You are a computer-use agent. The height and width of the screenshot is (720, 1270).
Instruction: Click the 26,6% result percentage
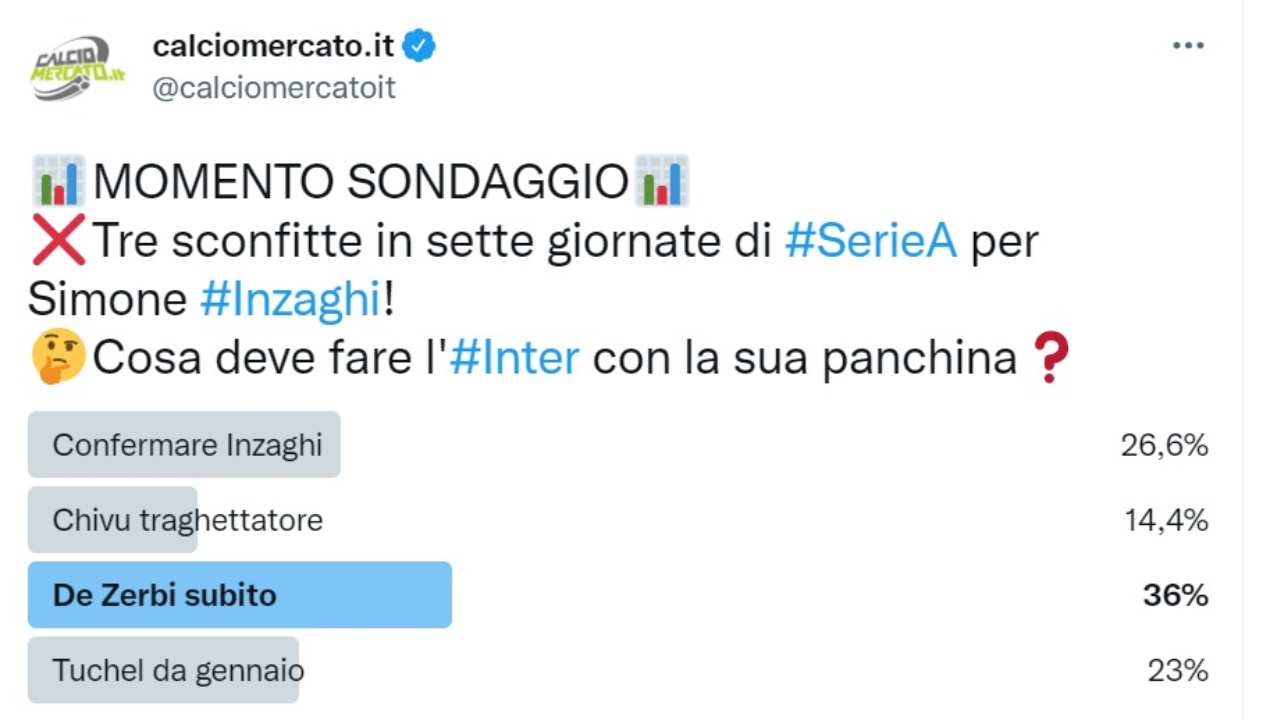pyautogui.click(x=1164, y=445)
